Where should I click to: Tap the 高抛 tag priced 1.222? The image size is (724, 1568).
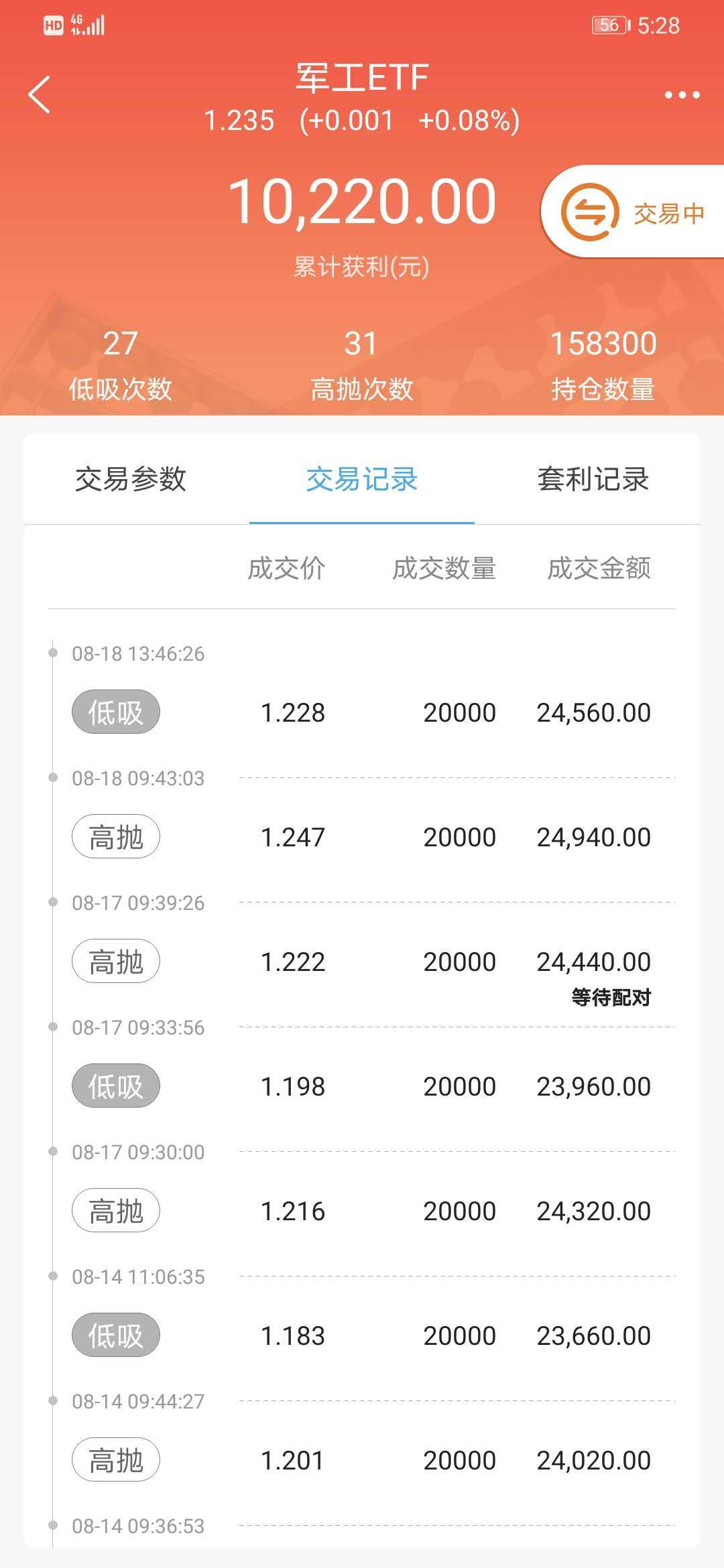pyautogui.click(x=116, y=961)
